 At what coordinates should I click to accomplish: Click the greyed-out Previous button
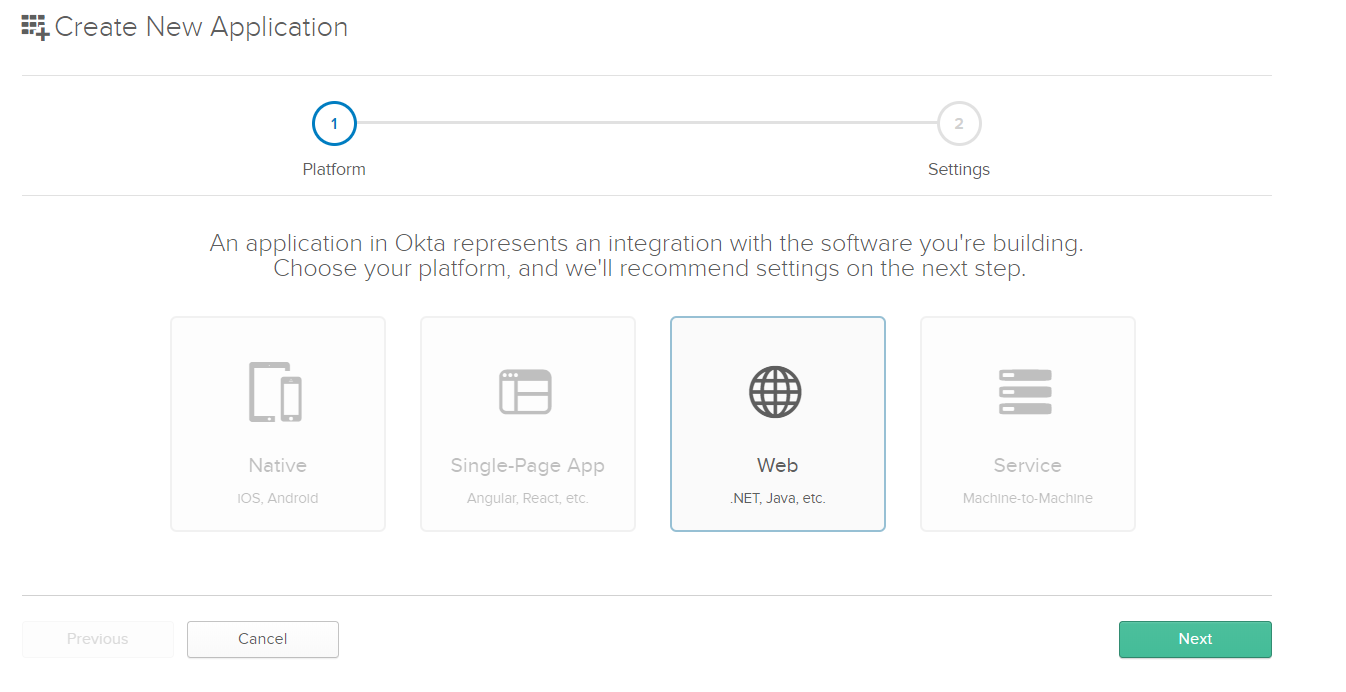pyautogui.click(x=98, y=639)
